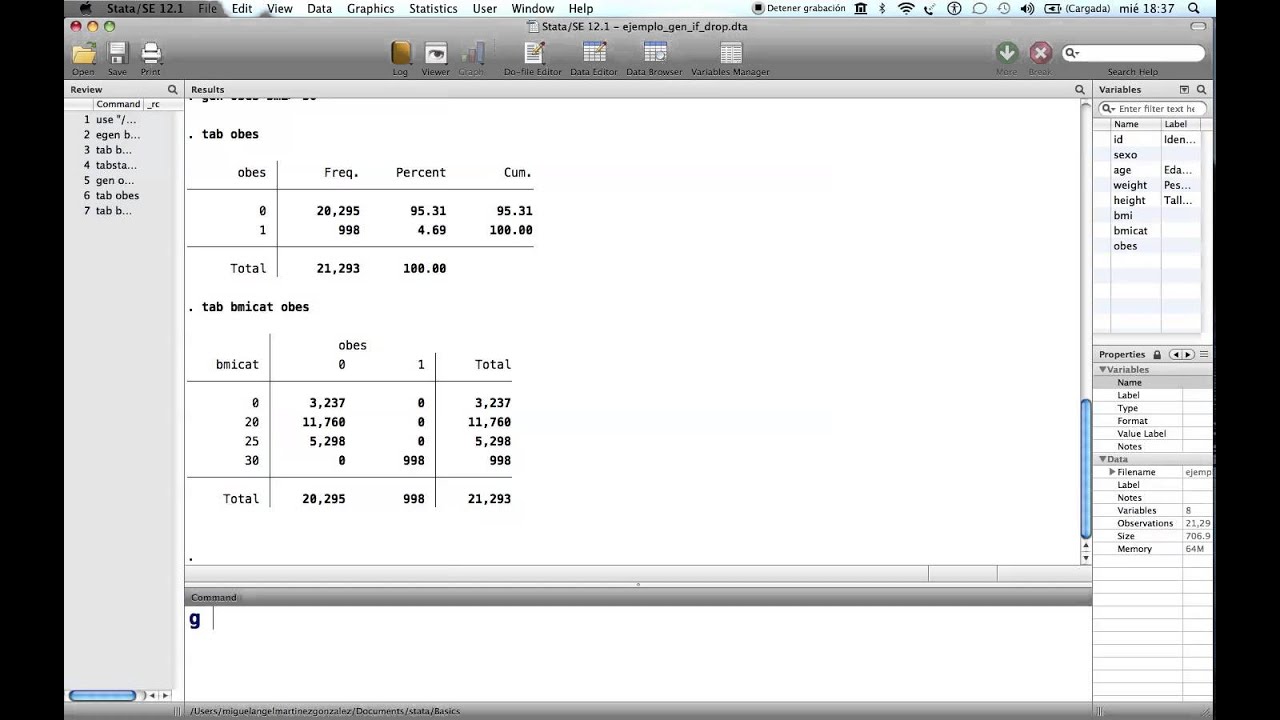
Task: Open the Statistics menu
Action: [434, 8]
